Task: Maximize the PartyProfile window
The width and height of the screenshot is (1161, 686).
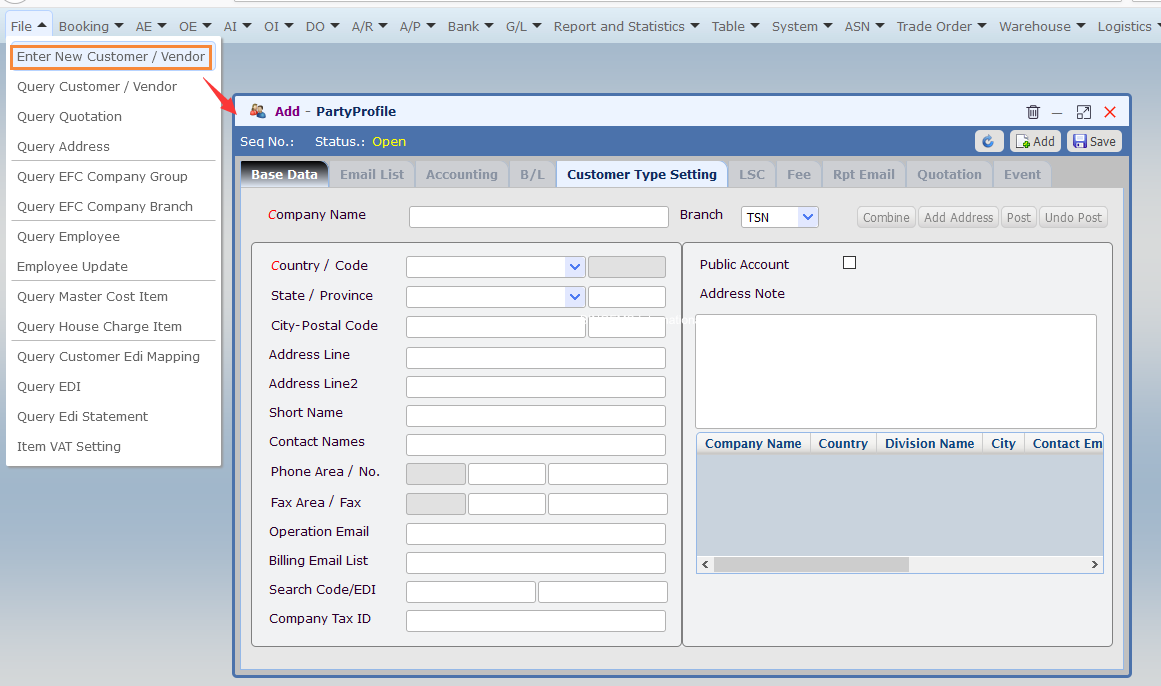Action: [x=1083, y=112]
